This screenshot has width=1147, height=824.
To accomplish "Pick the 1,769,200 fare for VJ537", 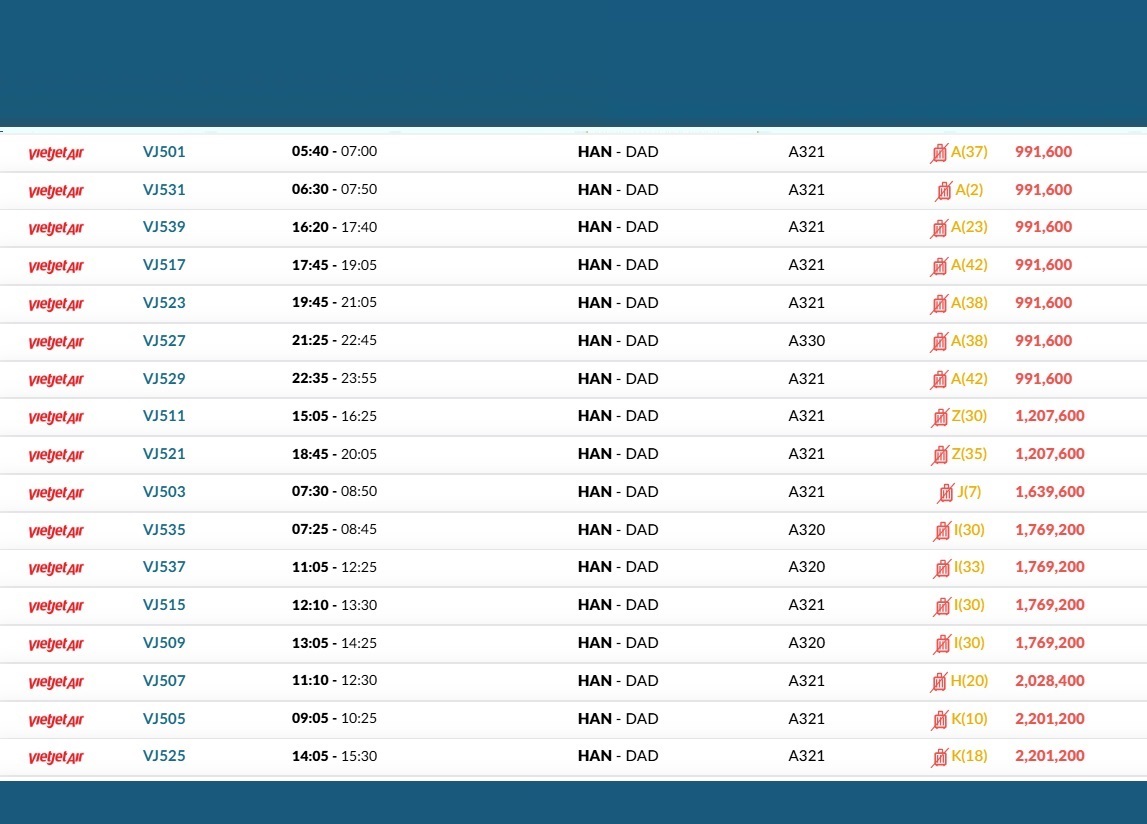I will click(x=1050, y=567).
